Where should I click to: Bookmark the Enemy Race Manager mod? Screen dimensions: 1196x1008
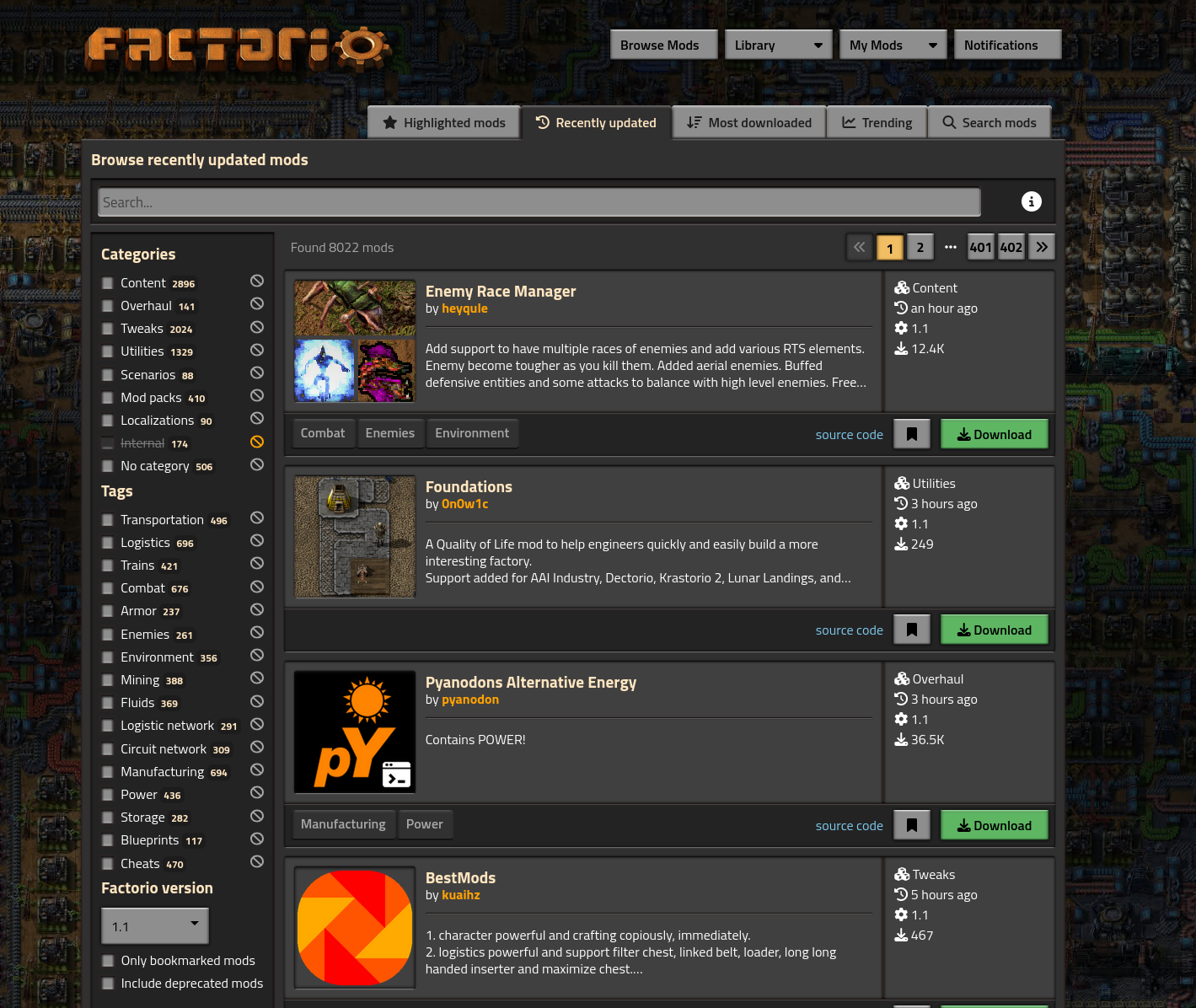pyautogui.click(x=912, y=434)
